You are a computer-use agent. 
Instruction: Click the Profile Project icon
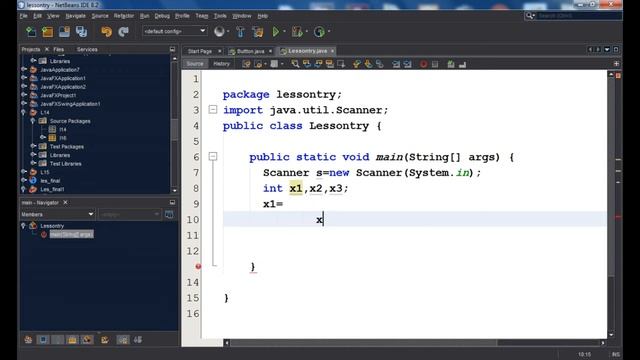(x=319, y=31)
